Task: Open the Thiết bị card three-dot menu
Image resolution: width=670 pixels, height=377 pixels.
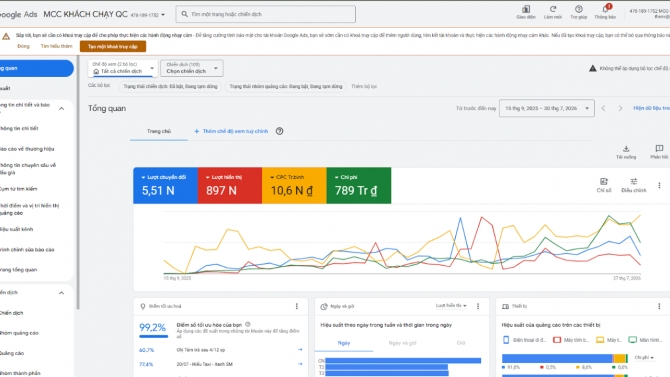Action: pyautogui.click(x=659, y=306)
